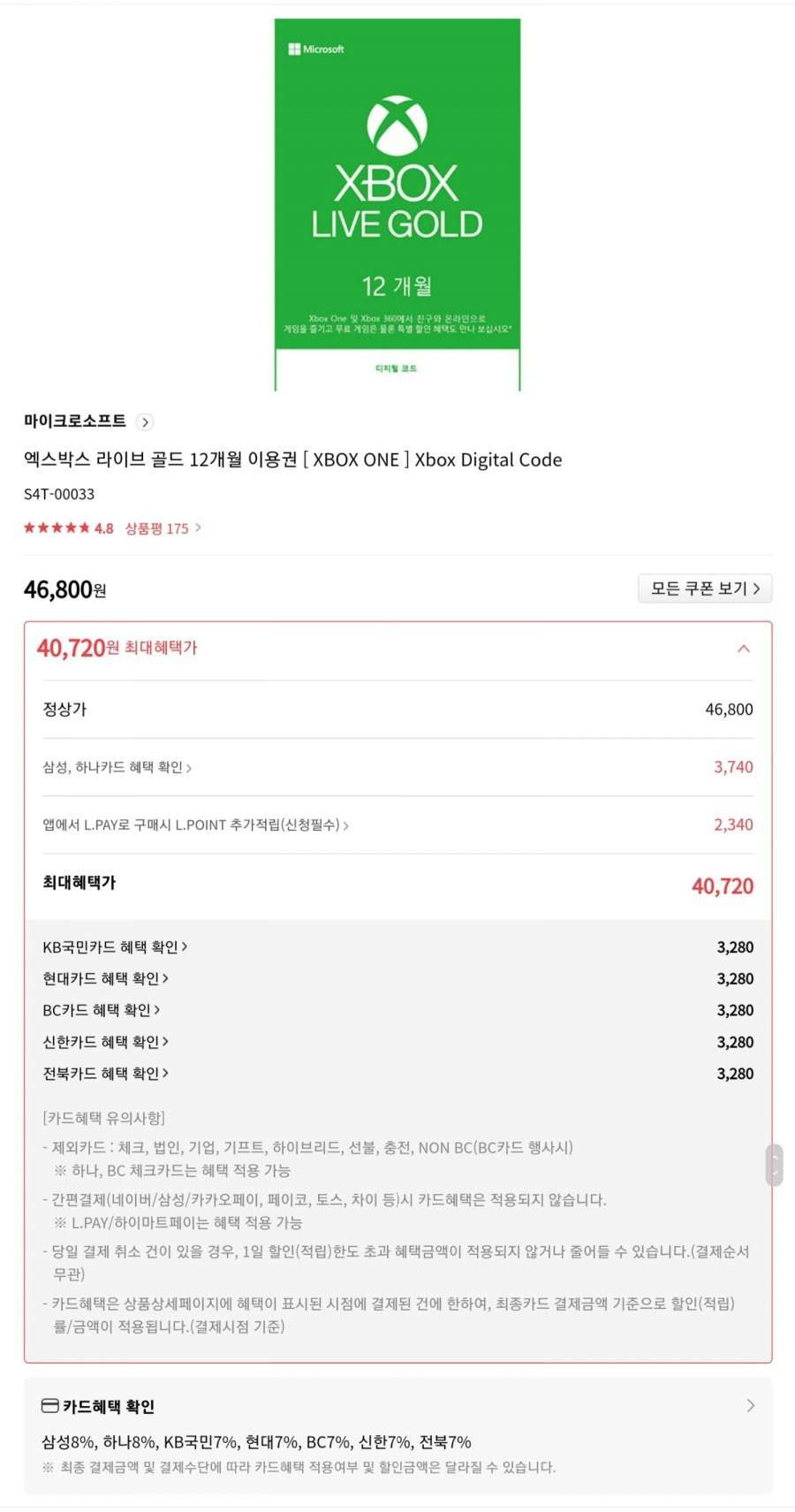Screen dimensions: 795x1512
Task: Click the 46,800원 price text
Action: pyautogui.click(x=65, y=589)
